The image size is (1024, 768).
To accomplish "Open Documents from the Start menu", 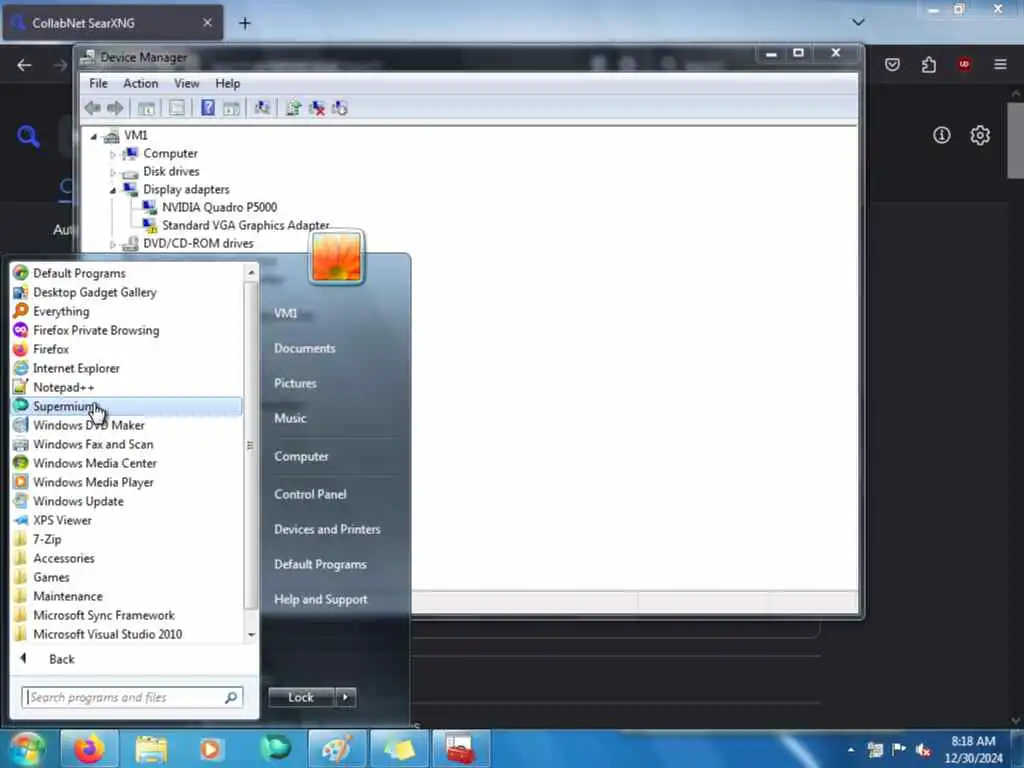I will point(304,348).
